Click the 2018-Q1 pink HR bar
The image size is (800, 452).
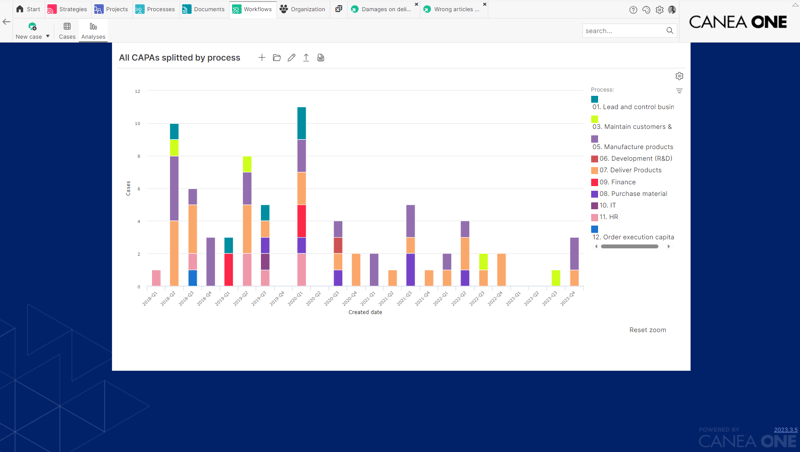tap(156, 278)
